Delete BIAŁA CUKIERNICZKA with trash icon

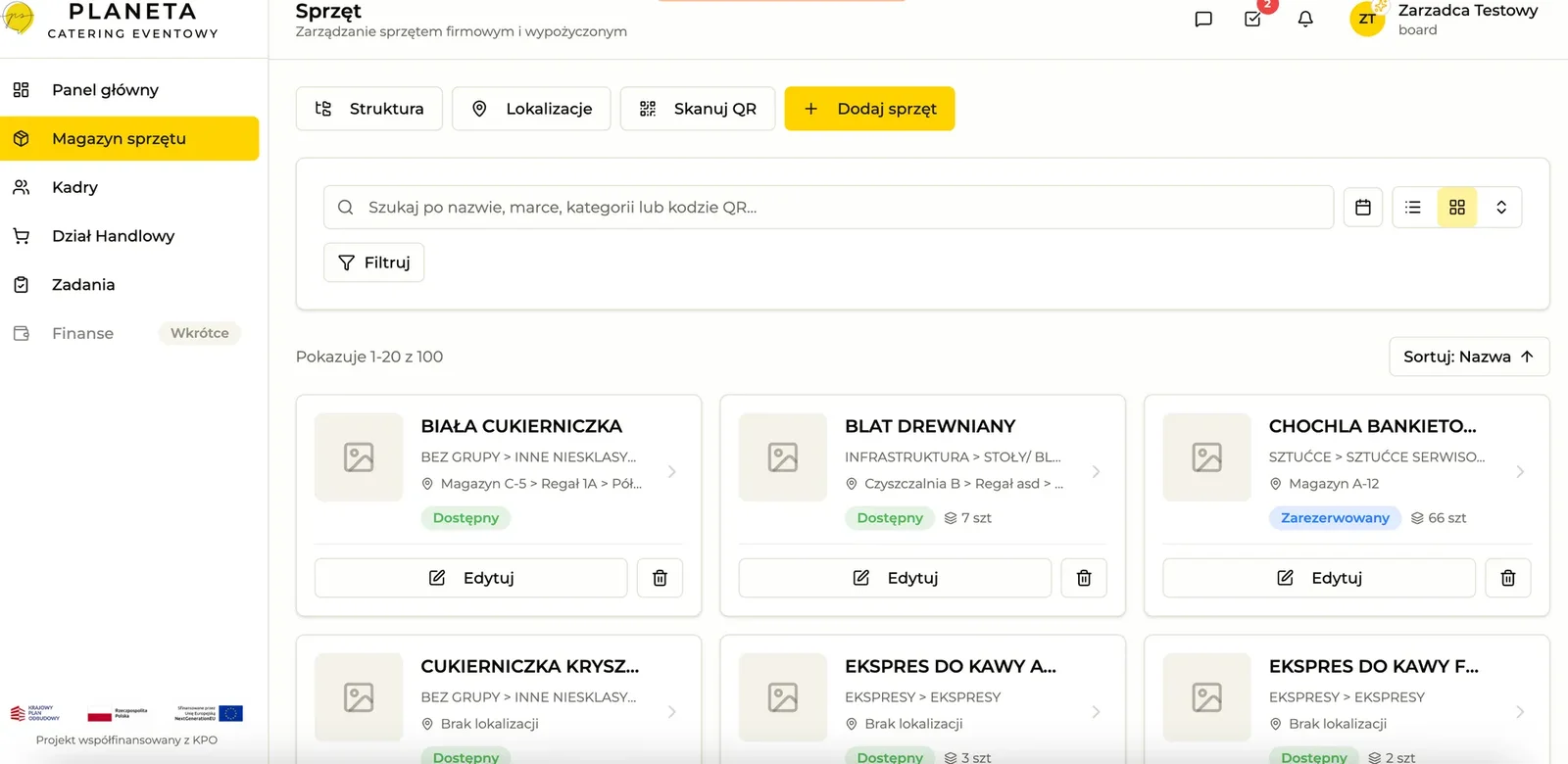(661, 578)
